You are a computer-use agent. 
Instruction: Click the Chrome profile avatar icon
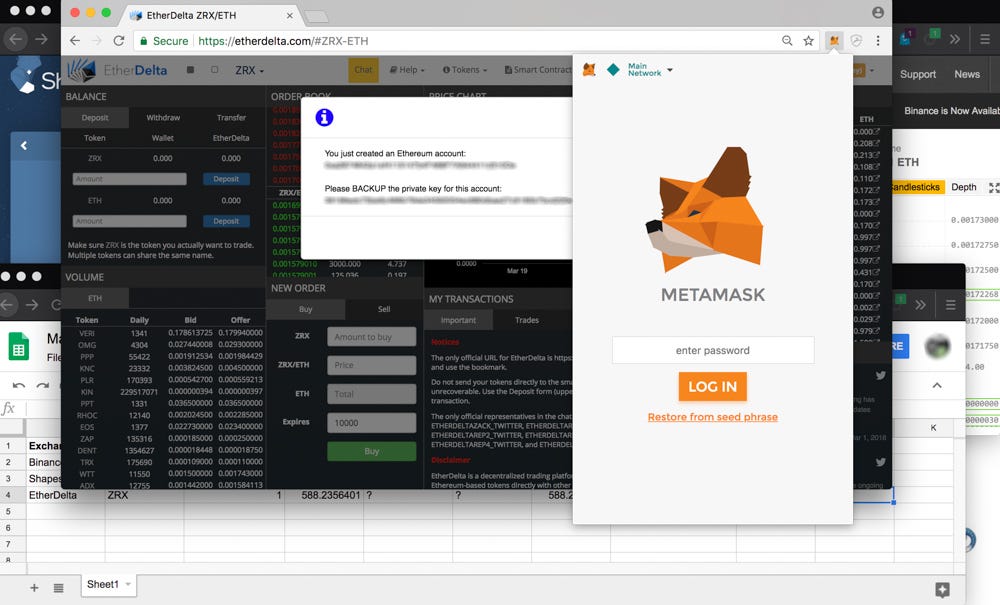click(878, 12)
